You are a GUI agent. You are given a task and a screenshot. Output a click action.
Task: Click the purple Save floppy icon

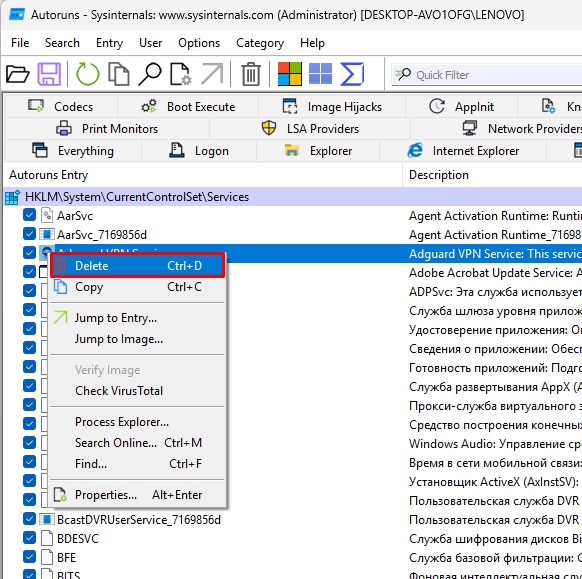coord(49,74)
